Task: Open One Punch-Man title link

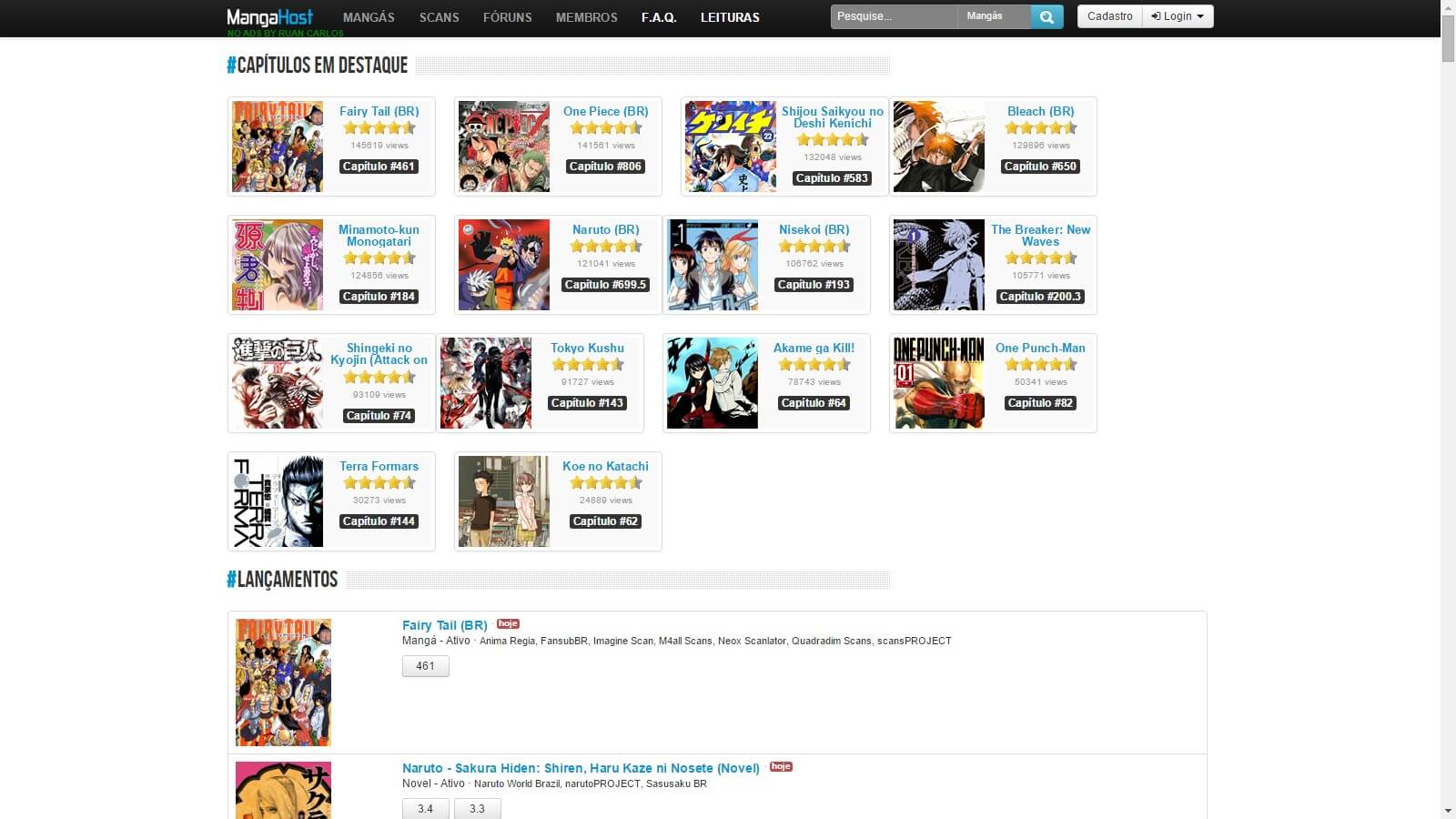Action: (x=1041, y=348)
